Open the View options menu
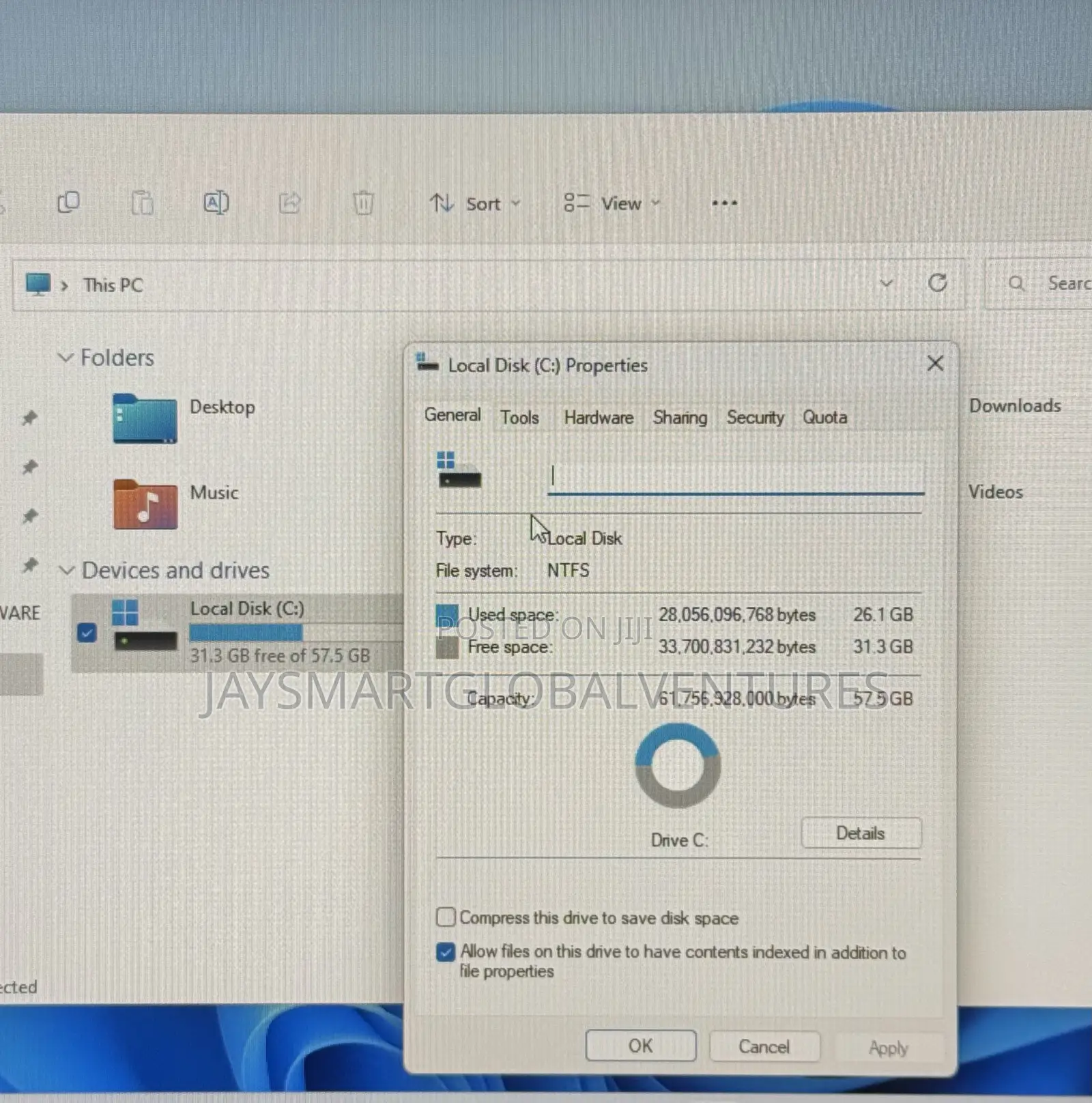 (x=612, y=203)
